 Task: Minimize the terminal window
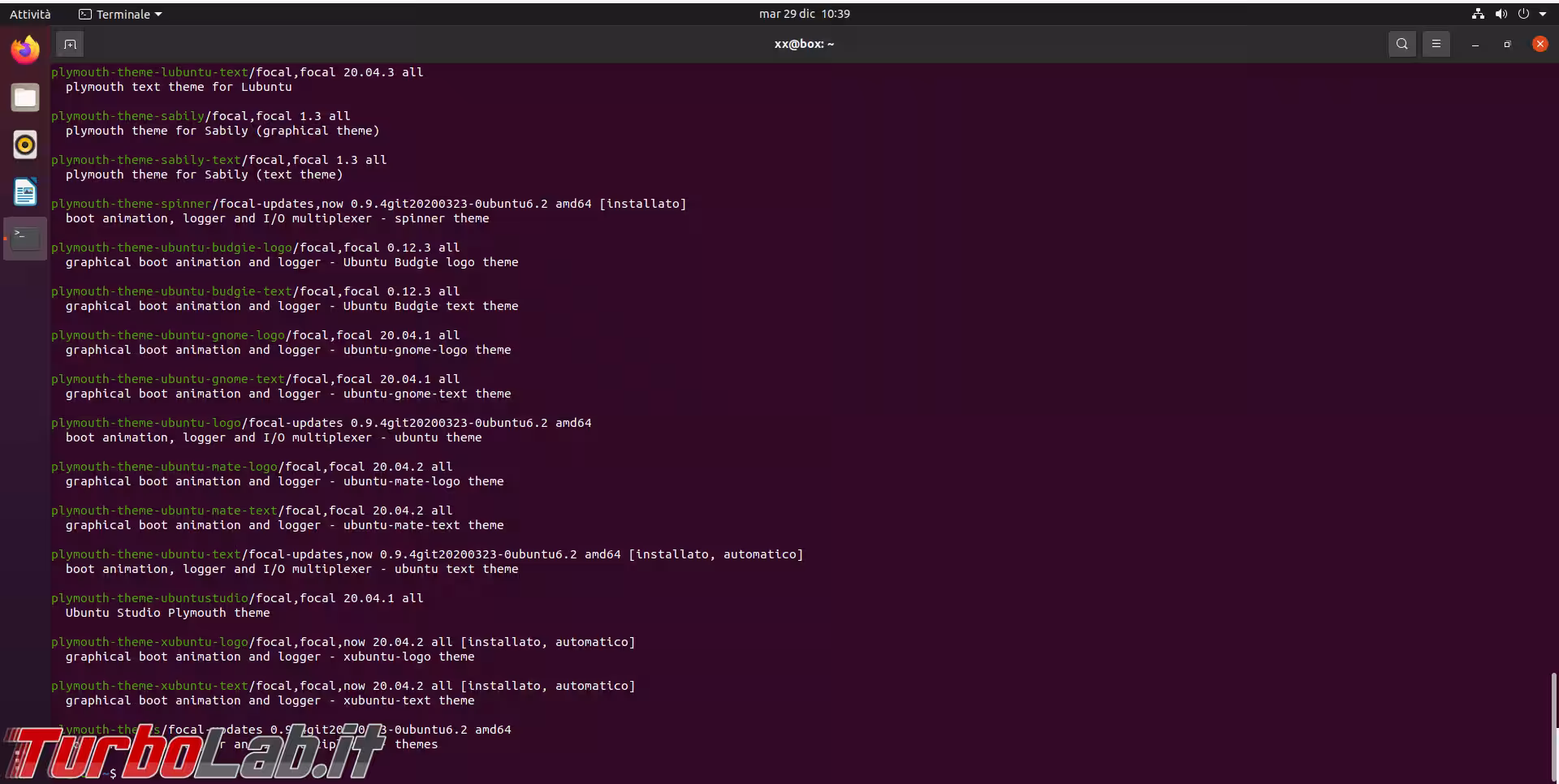[1475, 44]
